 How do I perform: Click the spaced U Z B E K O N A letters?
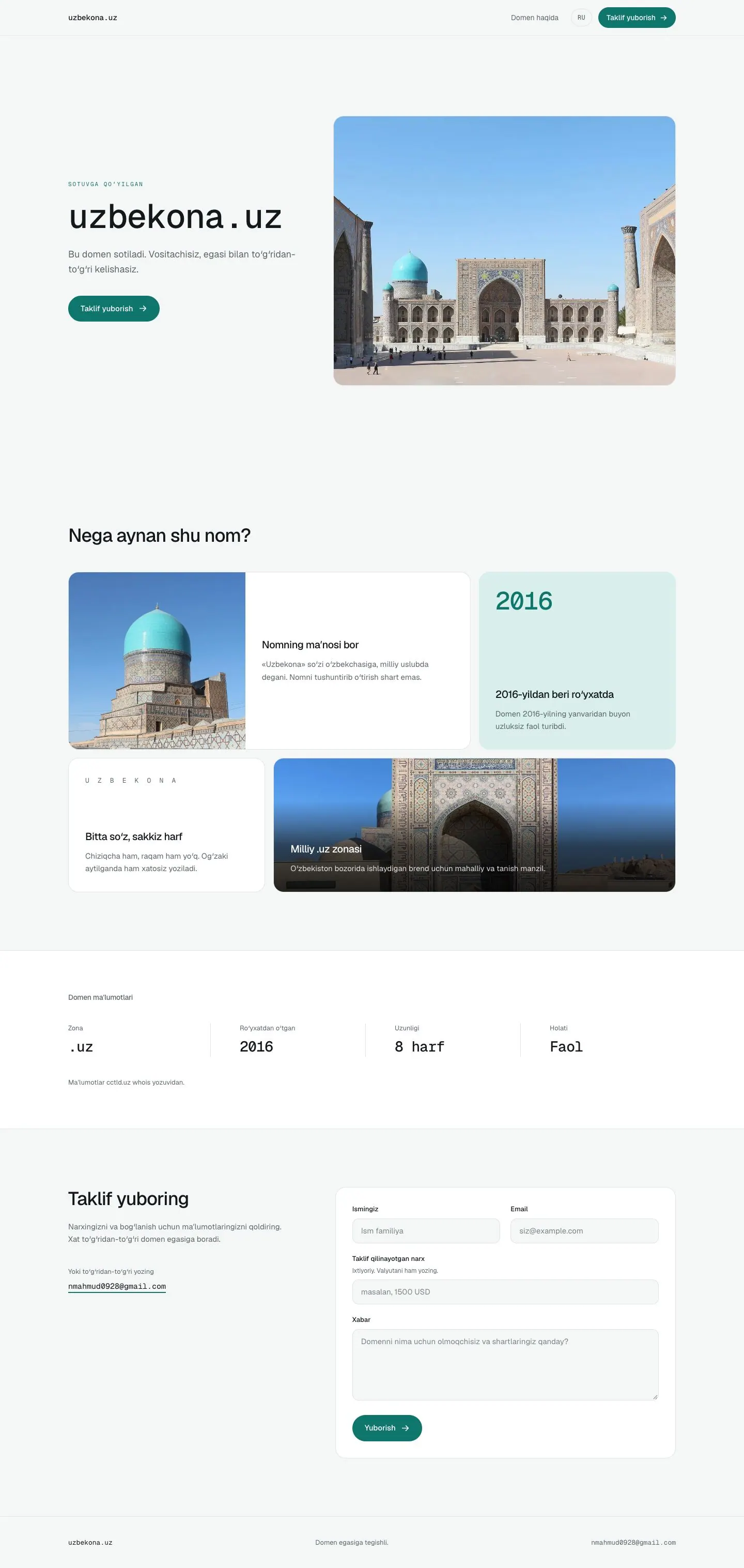[x=131, y=780]
